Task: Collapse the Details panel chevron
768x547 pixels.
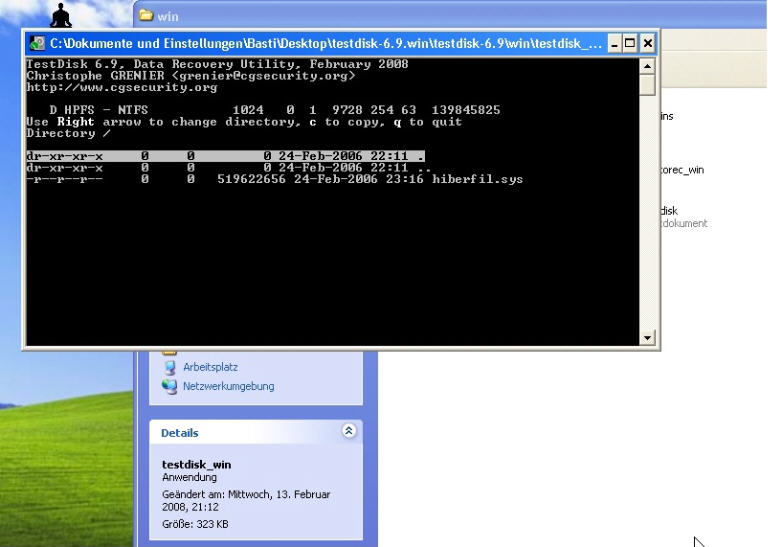Action: (349, 431)
